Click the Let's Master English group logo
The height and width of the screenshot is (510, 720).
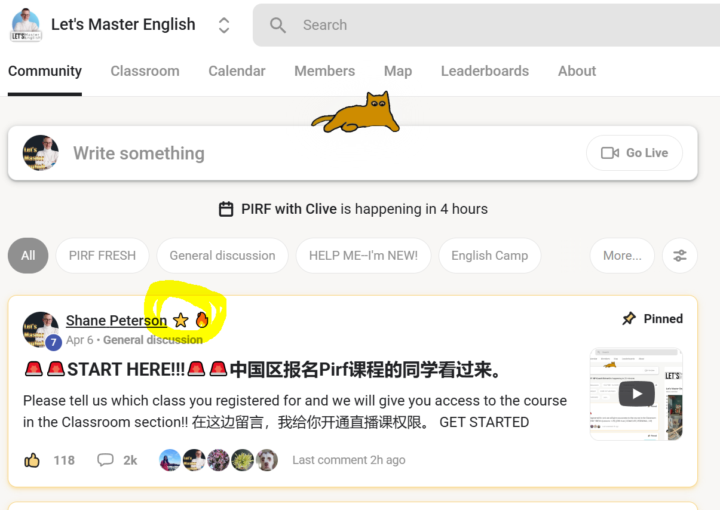pyautogui.click(x=26, y=25)
